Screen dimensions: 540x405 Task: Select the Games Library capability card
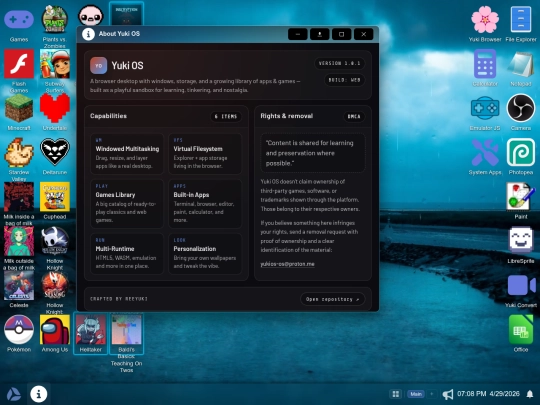pyautogui.click(x=127, y=204)
